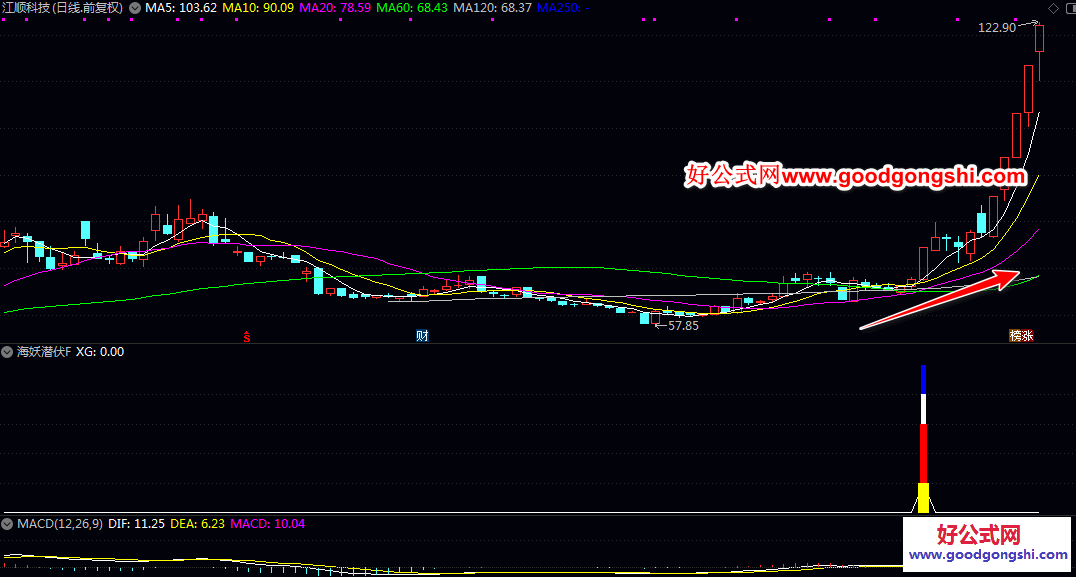Viewport: 1076px width, 577px height.
Task: Click the MACD: 10.04 value
Action: 268,524
